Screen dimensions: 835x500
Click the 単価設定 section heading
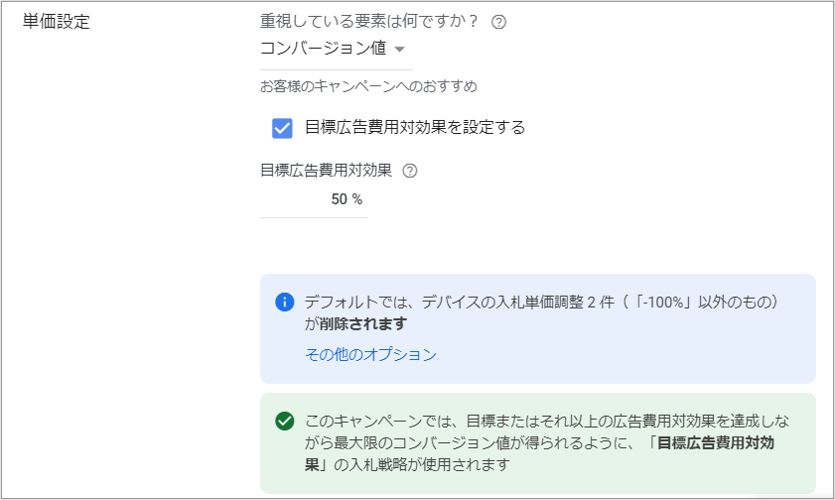coord(56,22)
